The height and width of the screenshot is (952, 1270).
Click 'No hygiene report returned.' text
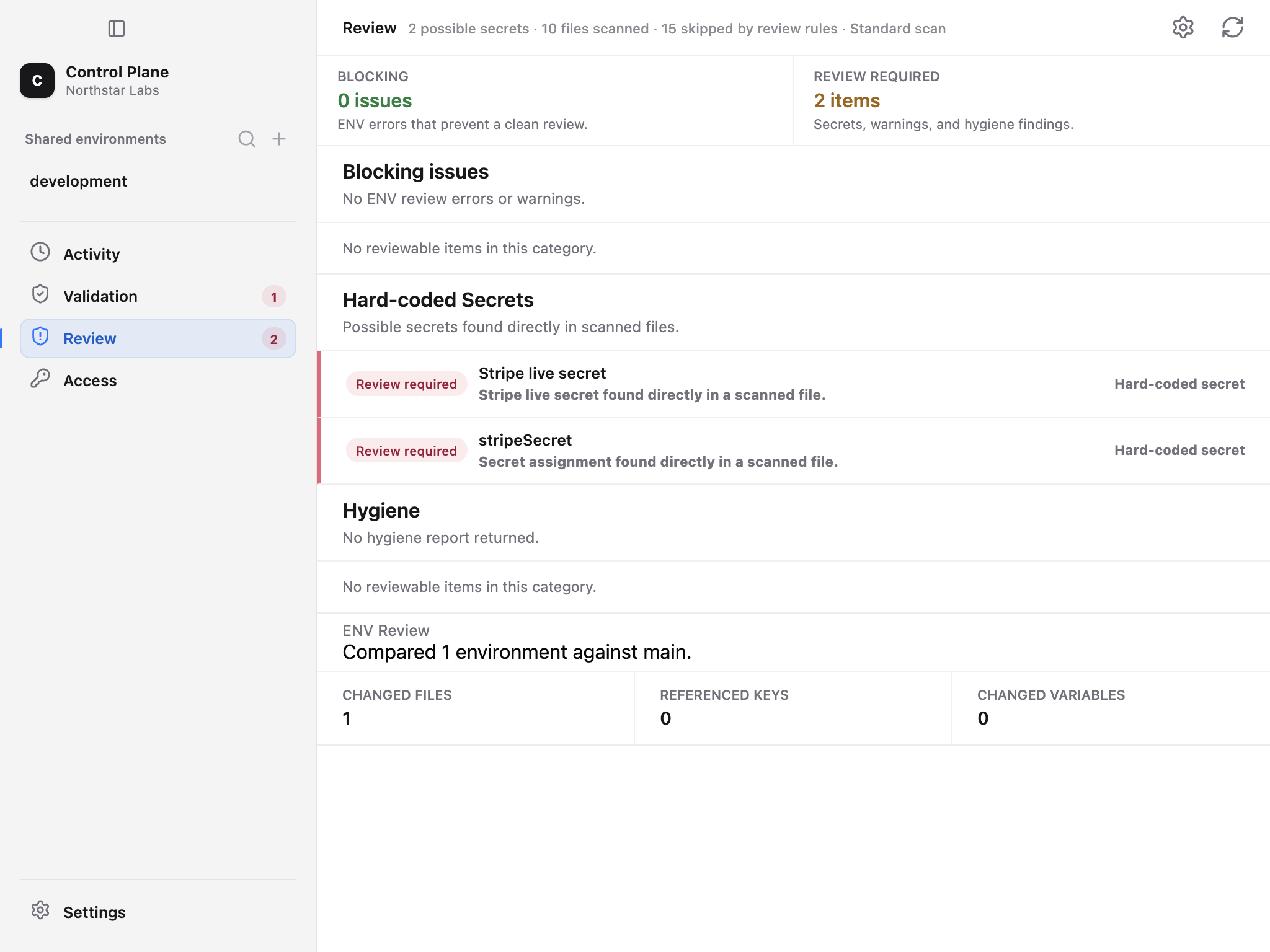point(440,537)
